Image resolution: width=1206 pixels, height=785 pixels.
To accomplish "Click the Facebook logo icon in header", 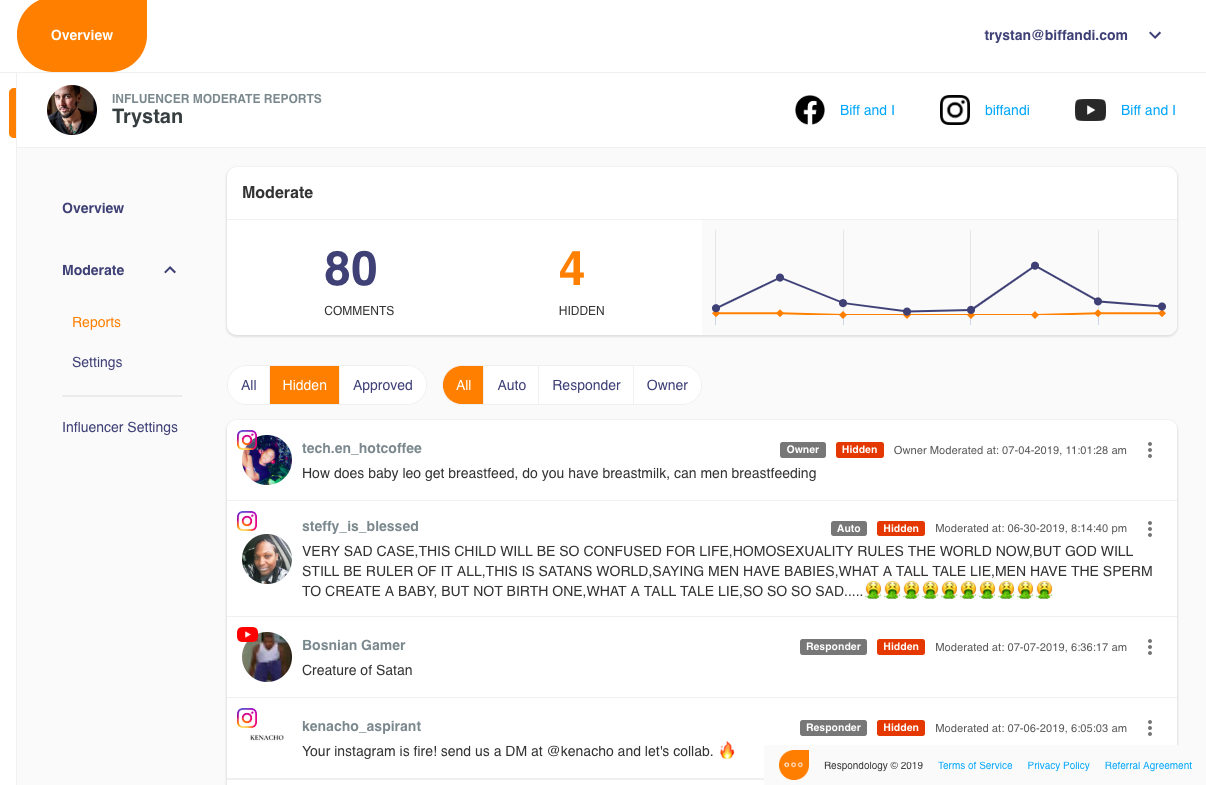I will pyautogui.click(x=810, y=110).
